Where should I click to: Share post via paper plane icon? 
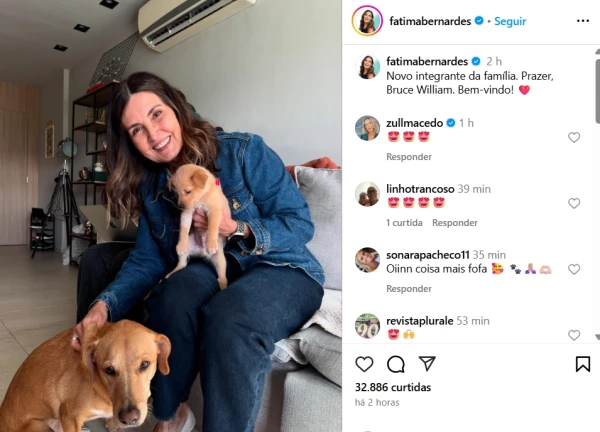coord(427,364)
